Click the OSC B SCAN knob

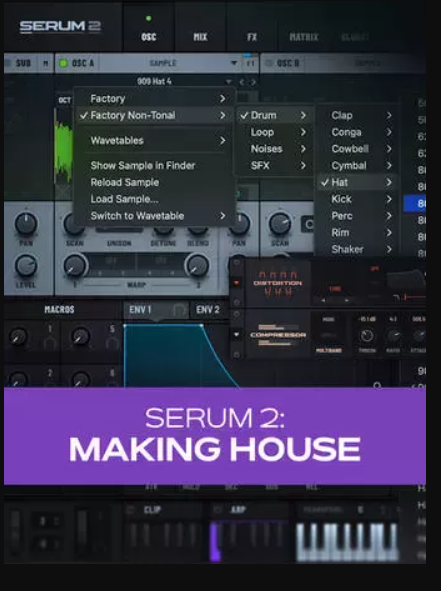(x=280, y=224)
